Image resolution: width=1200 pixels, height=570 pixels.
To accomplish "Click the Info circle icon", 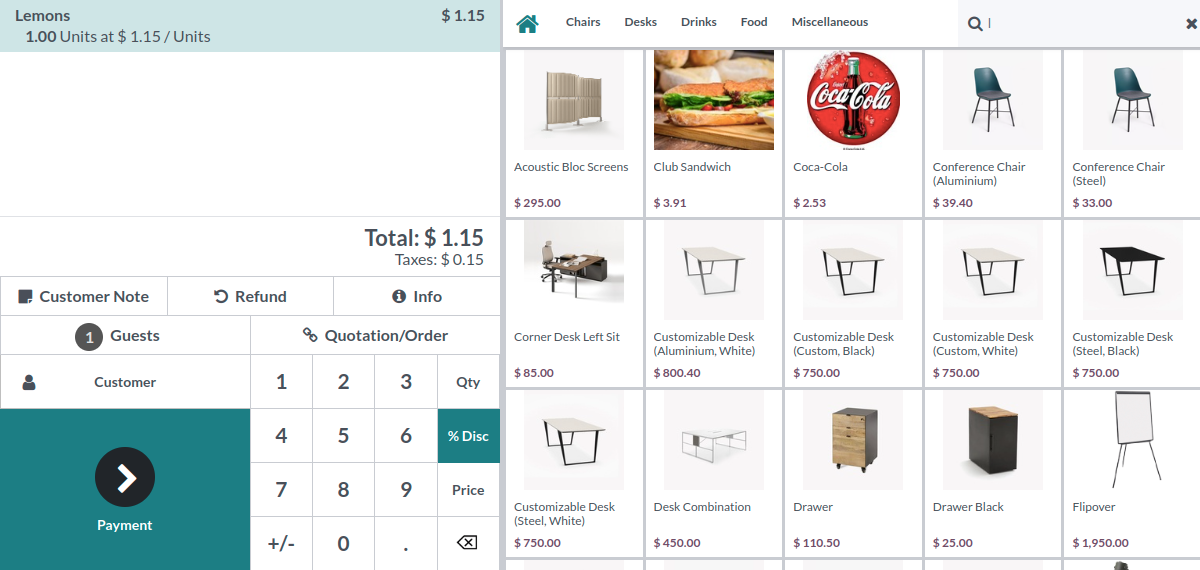I will pyautogui.click(x=399, y=297).
